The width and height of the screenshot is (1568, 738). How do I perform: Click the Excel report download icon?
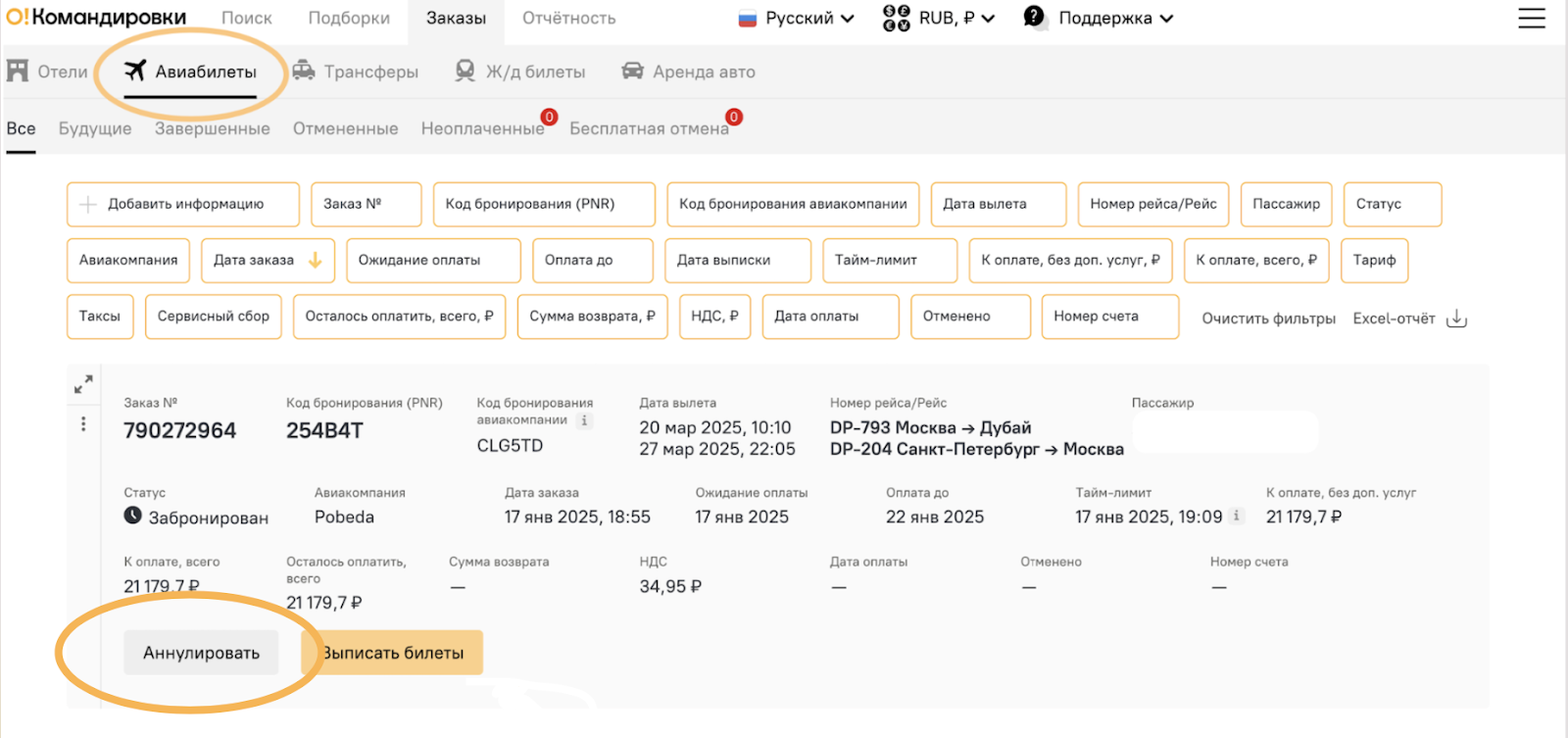(x=1457, y=319)
